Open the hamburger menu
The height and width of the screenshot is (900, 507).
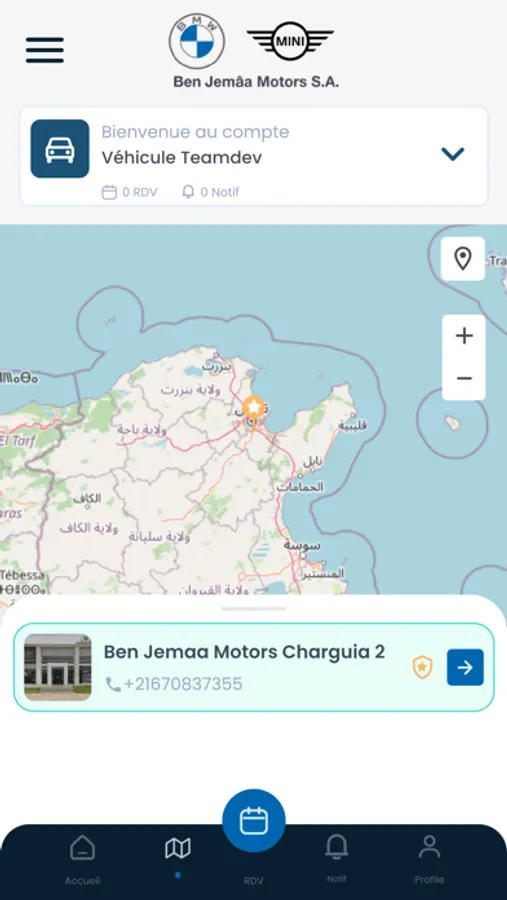pyautogui.click(x=45, y=50)
